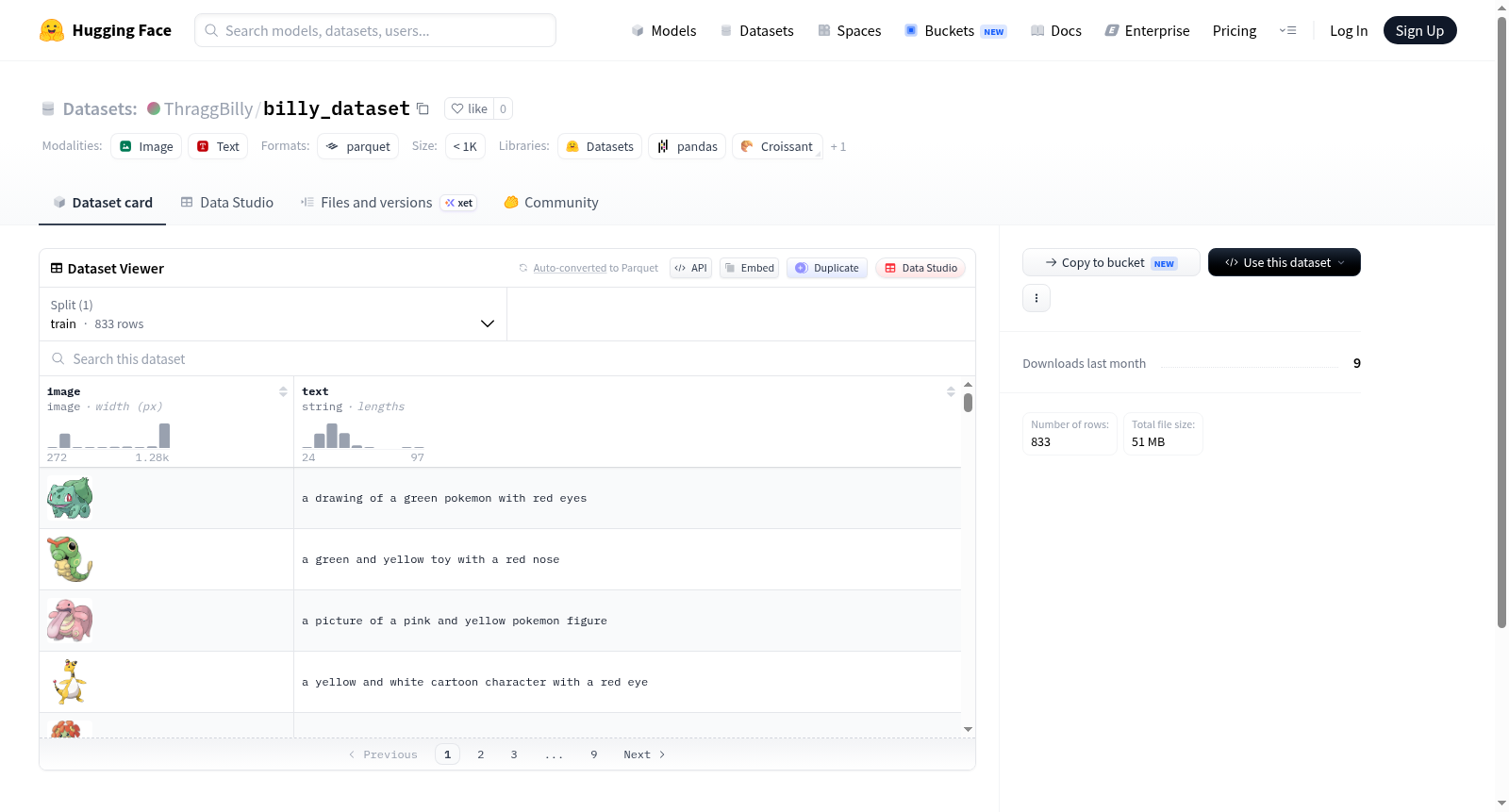Sort by the image column

click(x=283, y=391)
